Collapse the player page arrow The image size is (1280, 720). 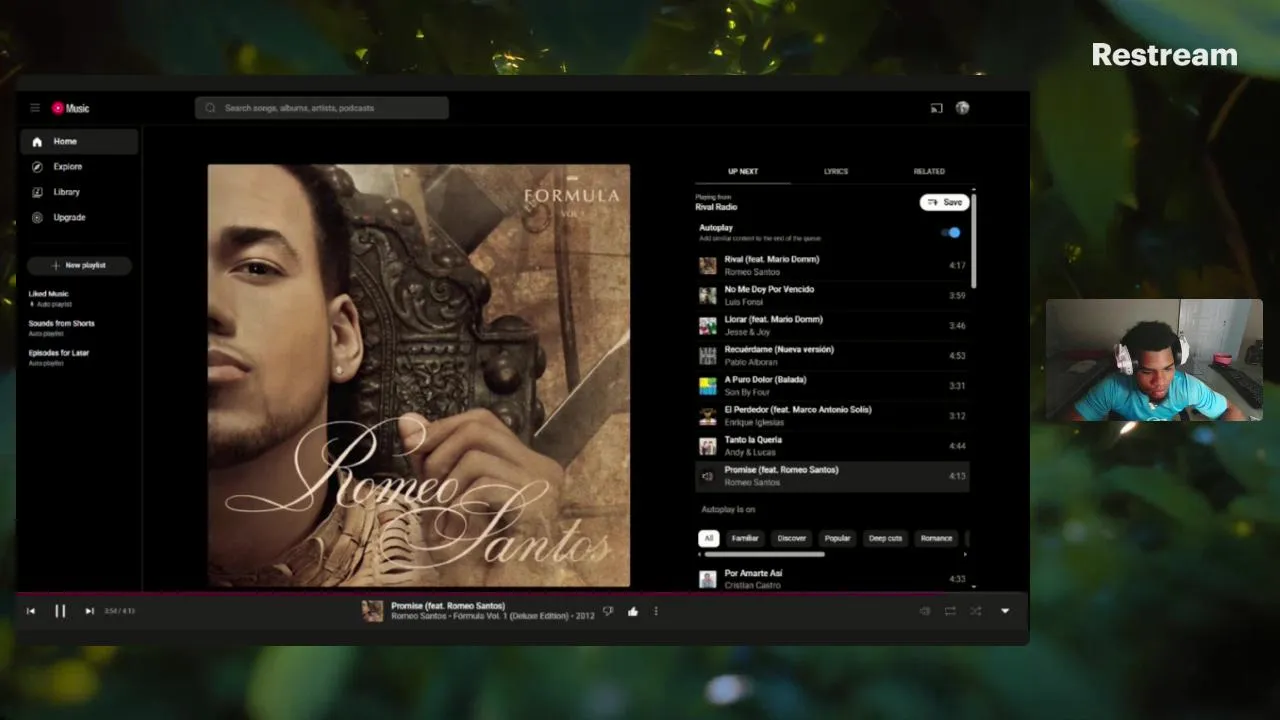tap(1005, 611)
